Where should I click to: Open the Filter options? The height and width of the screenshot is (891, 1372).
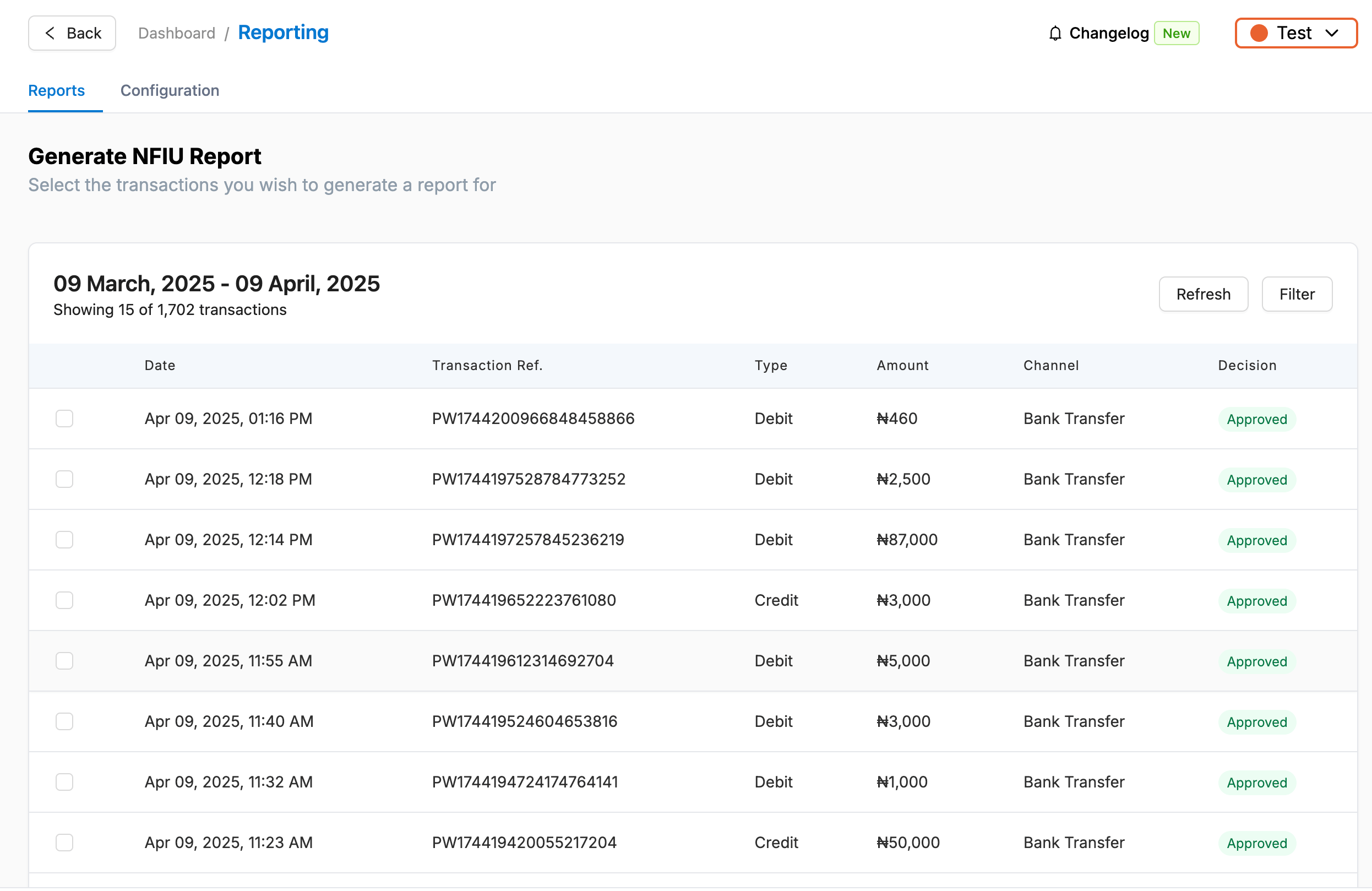(1297, 295)
